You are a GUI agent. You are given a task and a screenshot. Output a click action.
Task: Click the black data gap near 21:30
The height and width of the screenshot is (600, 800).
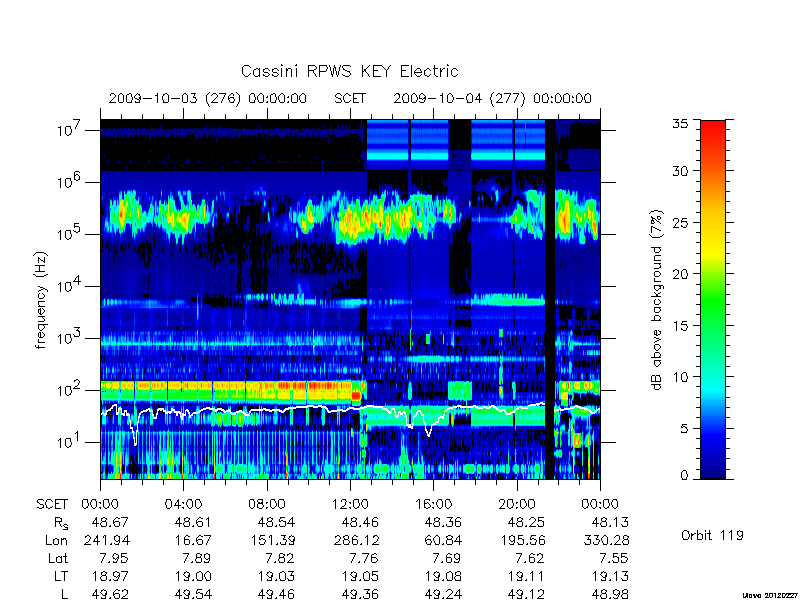pos(549,299)
